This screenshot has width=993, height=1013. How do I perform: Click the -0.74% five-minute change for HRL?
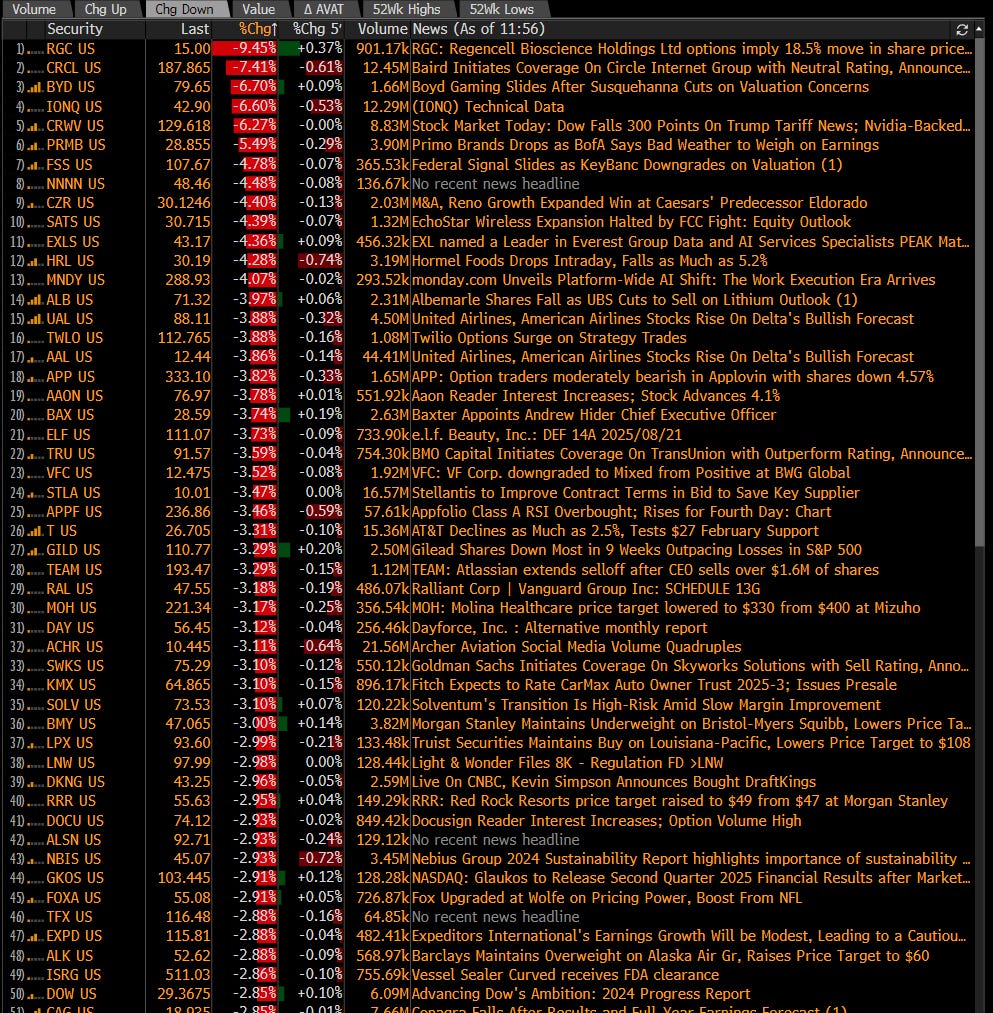click(320, 261)
